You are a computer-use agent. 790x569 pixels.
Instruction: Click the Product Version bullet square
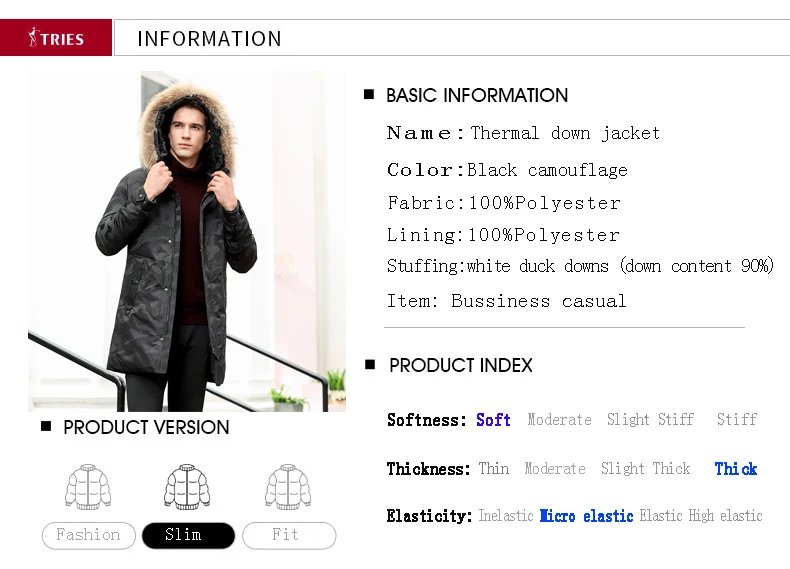(46, 426)
